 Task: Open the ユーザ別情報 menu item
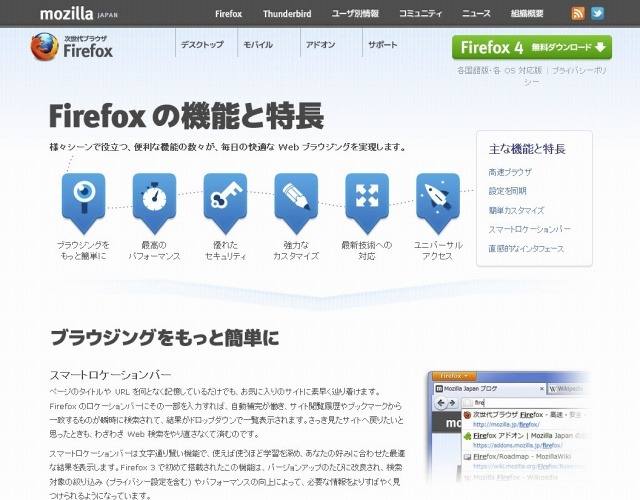pos(355,13)
